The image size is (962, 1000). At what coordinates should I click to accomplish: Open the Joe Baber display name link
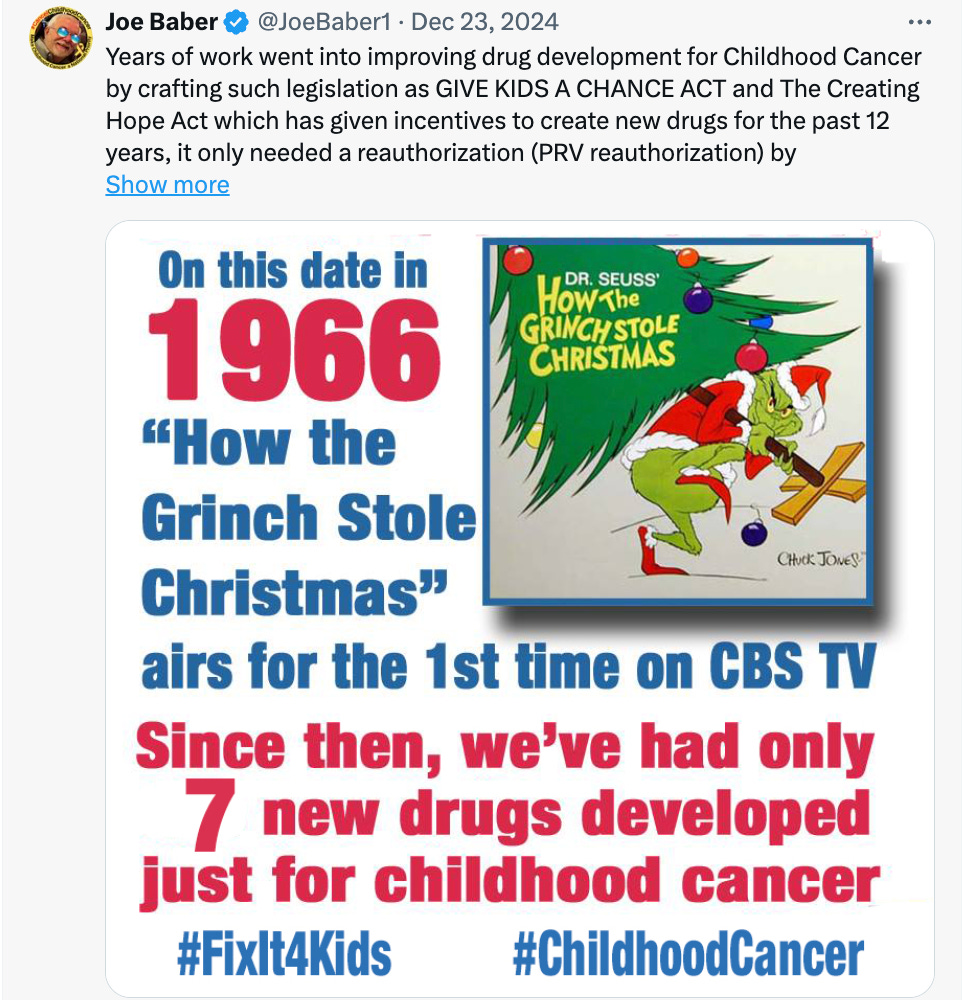pyautogui.click(x=161, y=22)
